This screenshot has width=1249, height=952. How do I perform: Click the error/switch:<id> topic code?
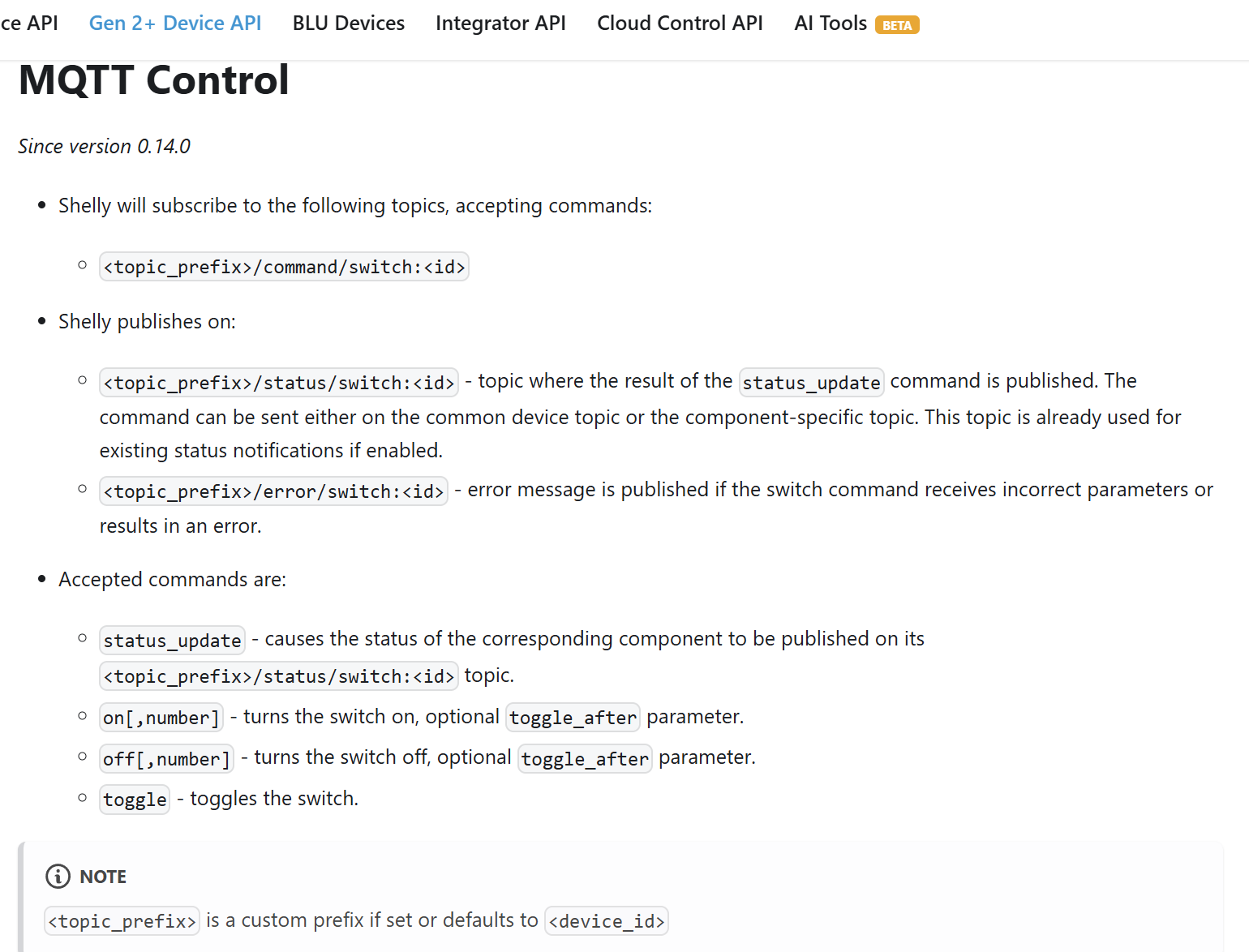[x=273, y=491]
